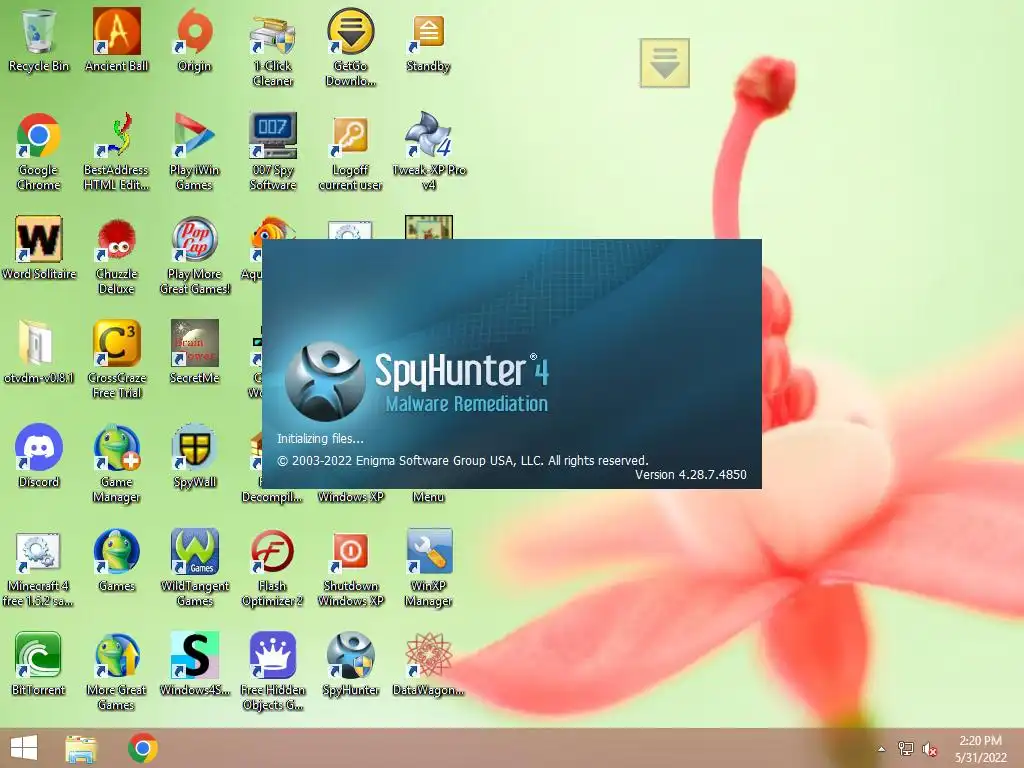This screenshot has height=768, width=1024.
Task: Click the SpyHunter 4 splash logo
Action: (325, 381)
